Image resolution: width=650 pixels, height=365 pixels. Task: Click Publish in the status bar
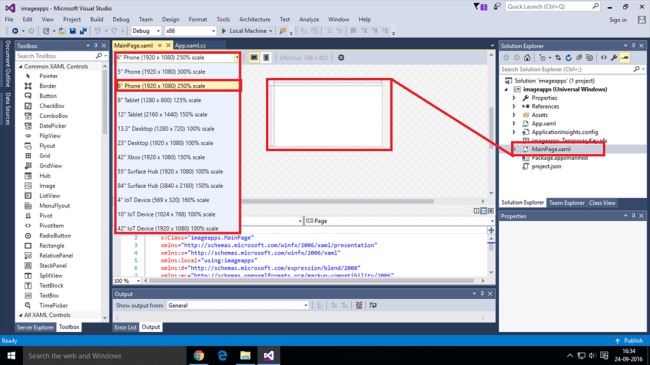629,341
